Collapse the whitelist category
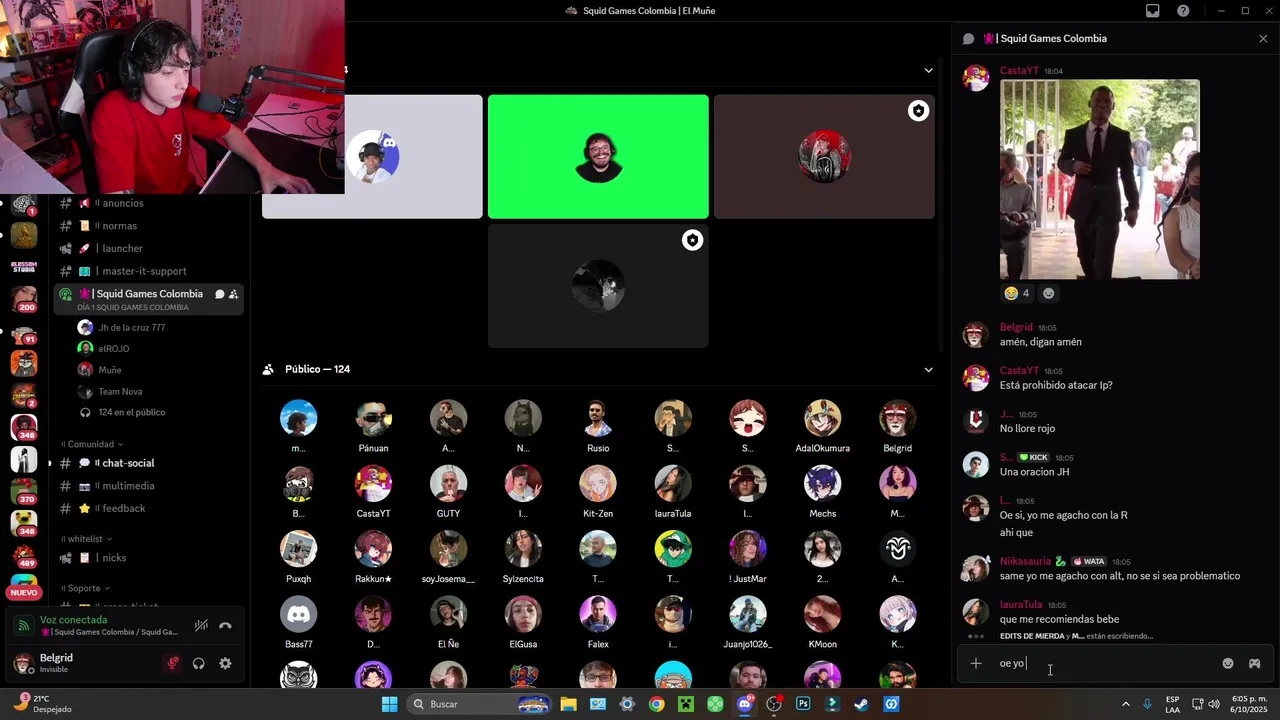 click(88, 539)
